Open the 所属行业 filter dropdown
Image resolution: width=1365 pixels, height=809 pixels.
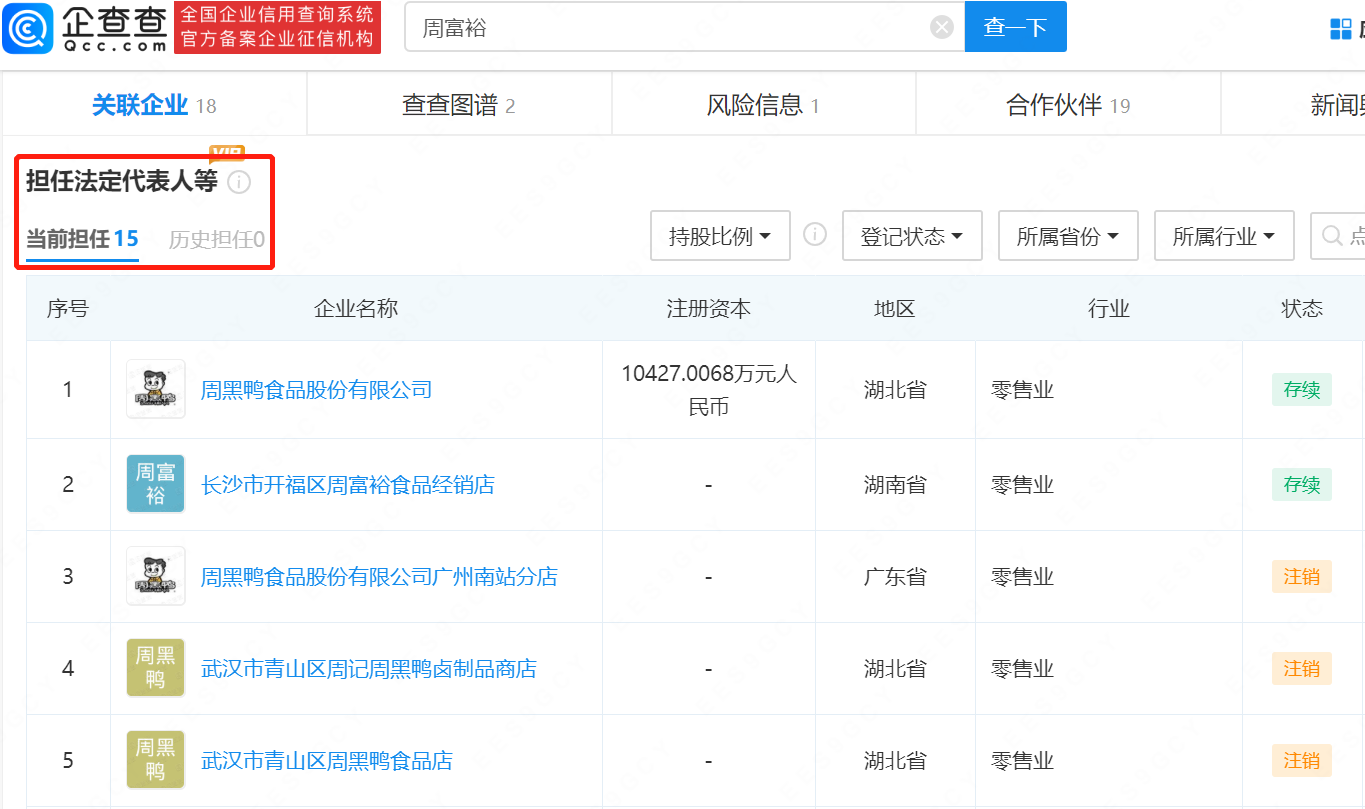point(1224,236)
